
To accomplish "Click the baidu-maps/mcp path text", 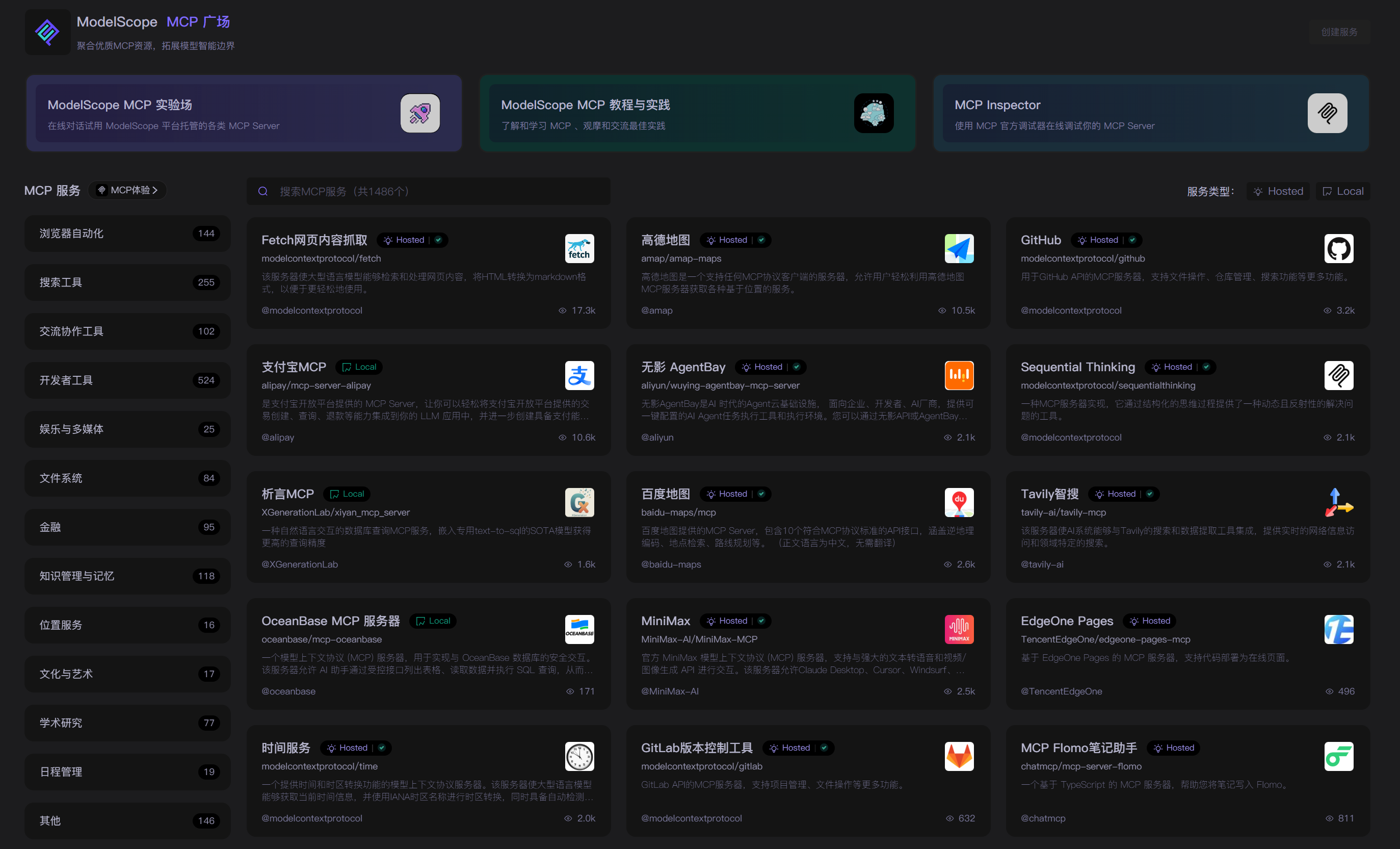I will [x=678, y=512].
